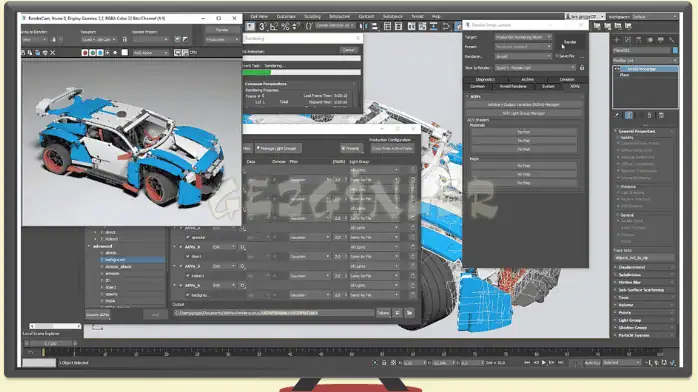Open the RGB Alpha channel dropdown
Image resolution: width=698 pixels, height=392 pixels.
151,53
